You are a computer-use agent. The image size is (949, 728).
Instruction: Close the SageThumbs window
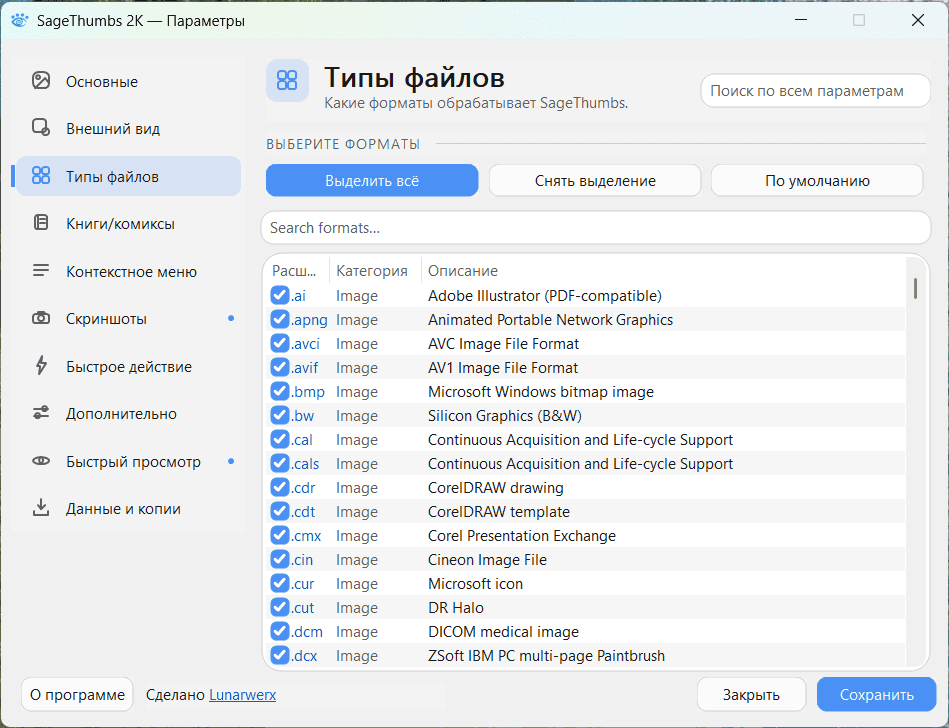click(918, 20)
